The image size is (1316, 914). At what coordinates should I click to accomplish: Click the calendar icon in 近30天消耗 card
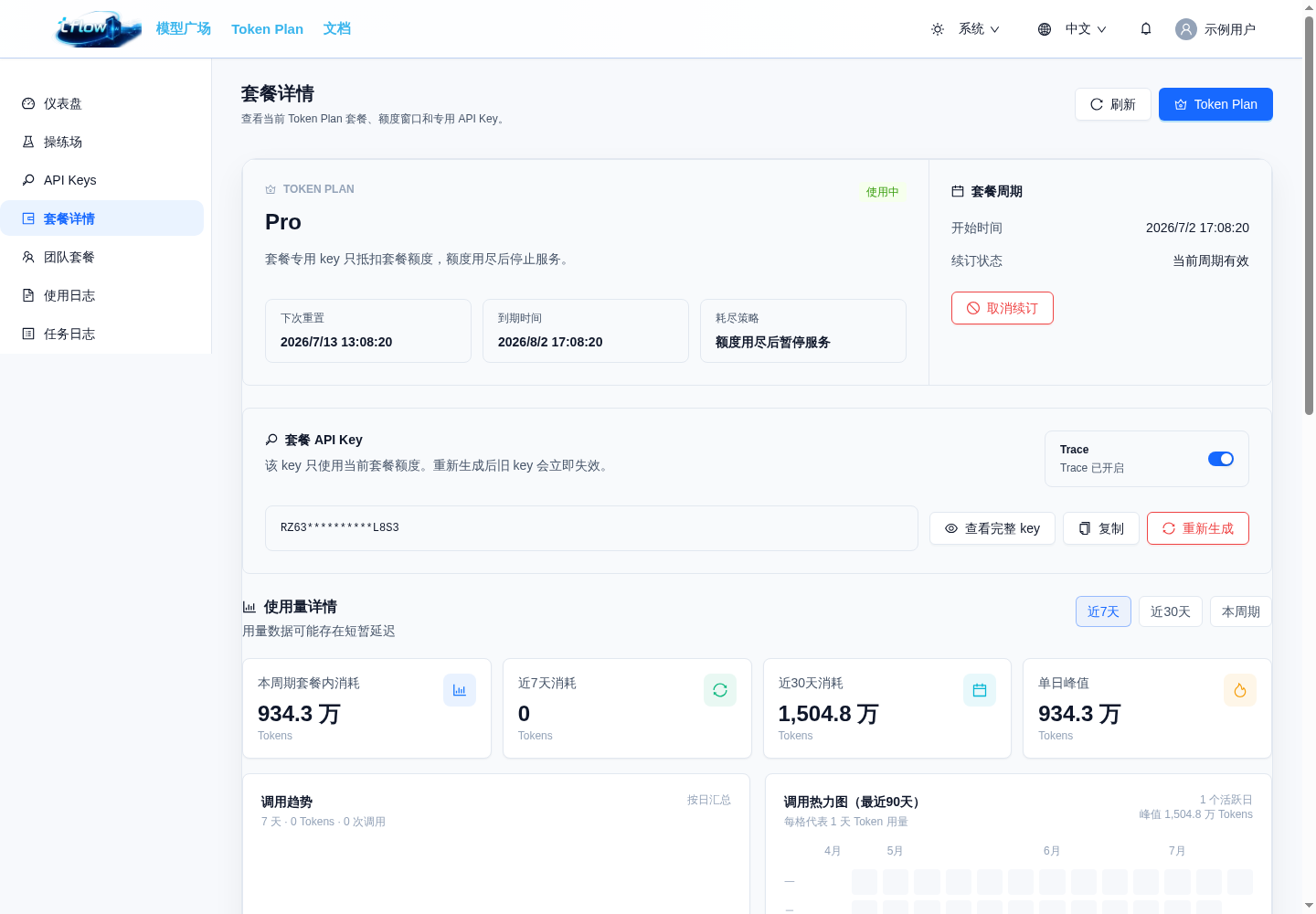click(980, 690)
